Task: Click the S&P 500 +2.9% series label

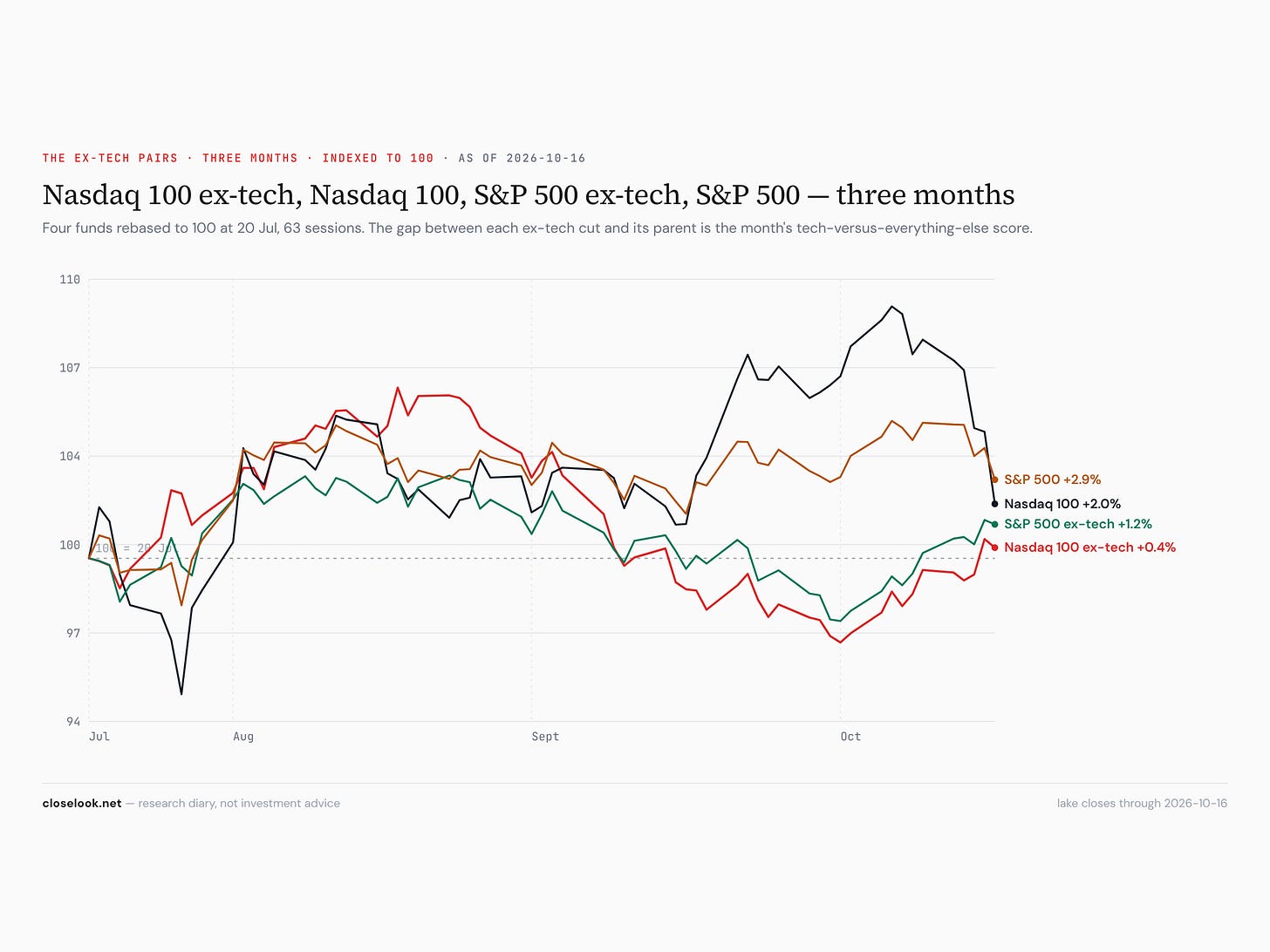Action: tap(1052, 479)
